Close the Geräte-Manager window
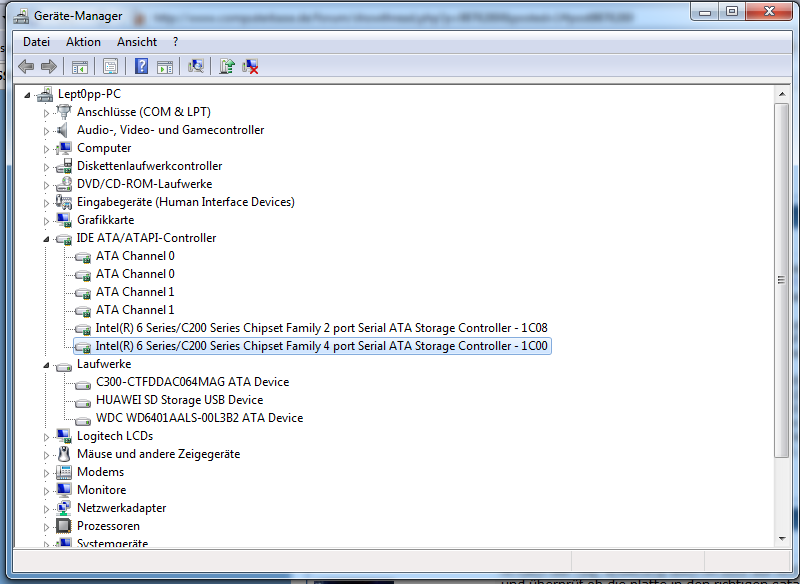 [x=770, y=12]
